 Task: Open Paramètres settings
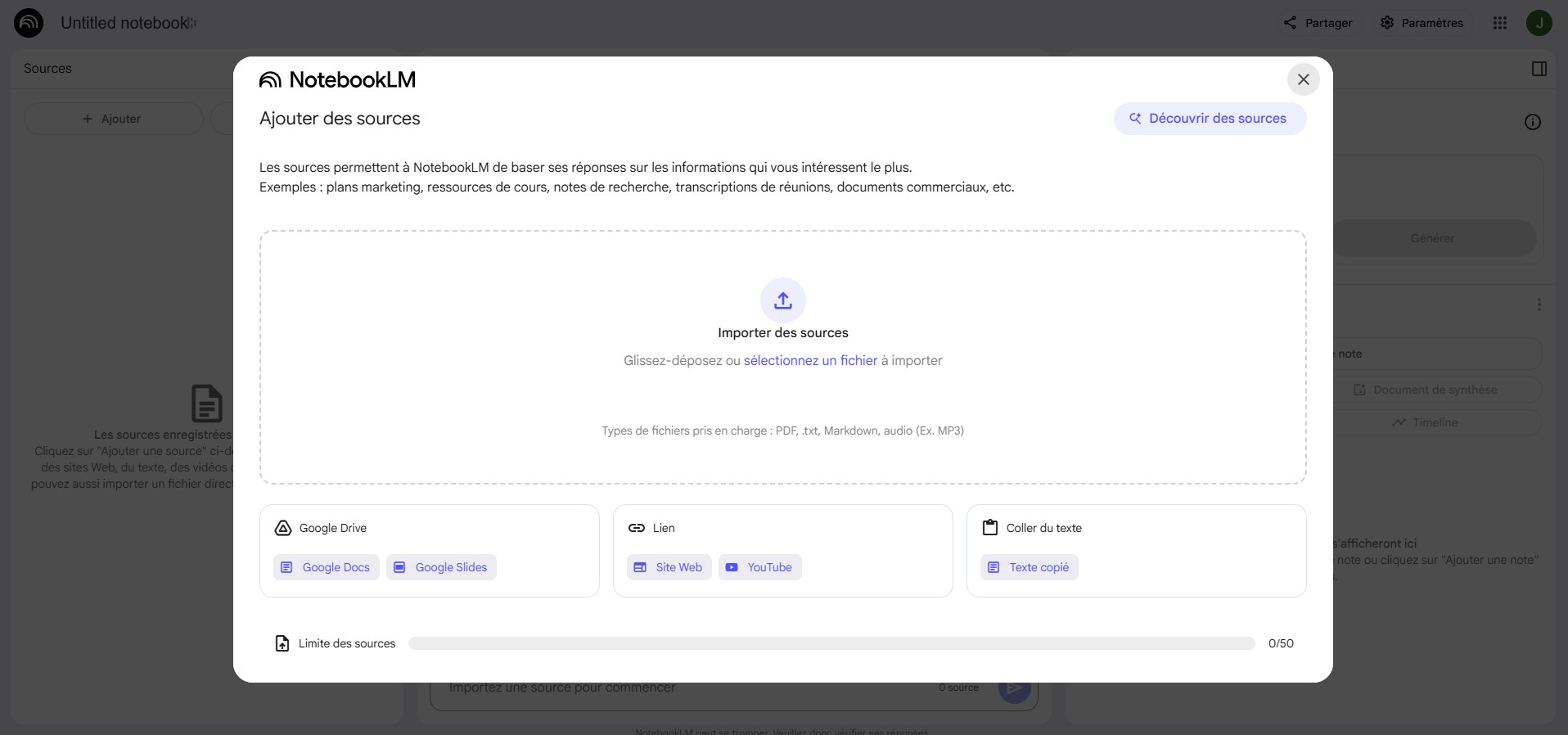coord(1422,23)
